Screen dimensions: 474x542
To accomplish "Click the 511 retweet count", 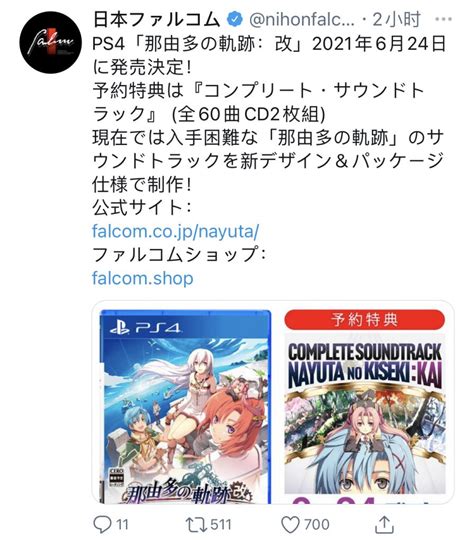I will [221, 525].
